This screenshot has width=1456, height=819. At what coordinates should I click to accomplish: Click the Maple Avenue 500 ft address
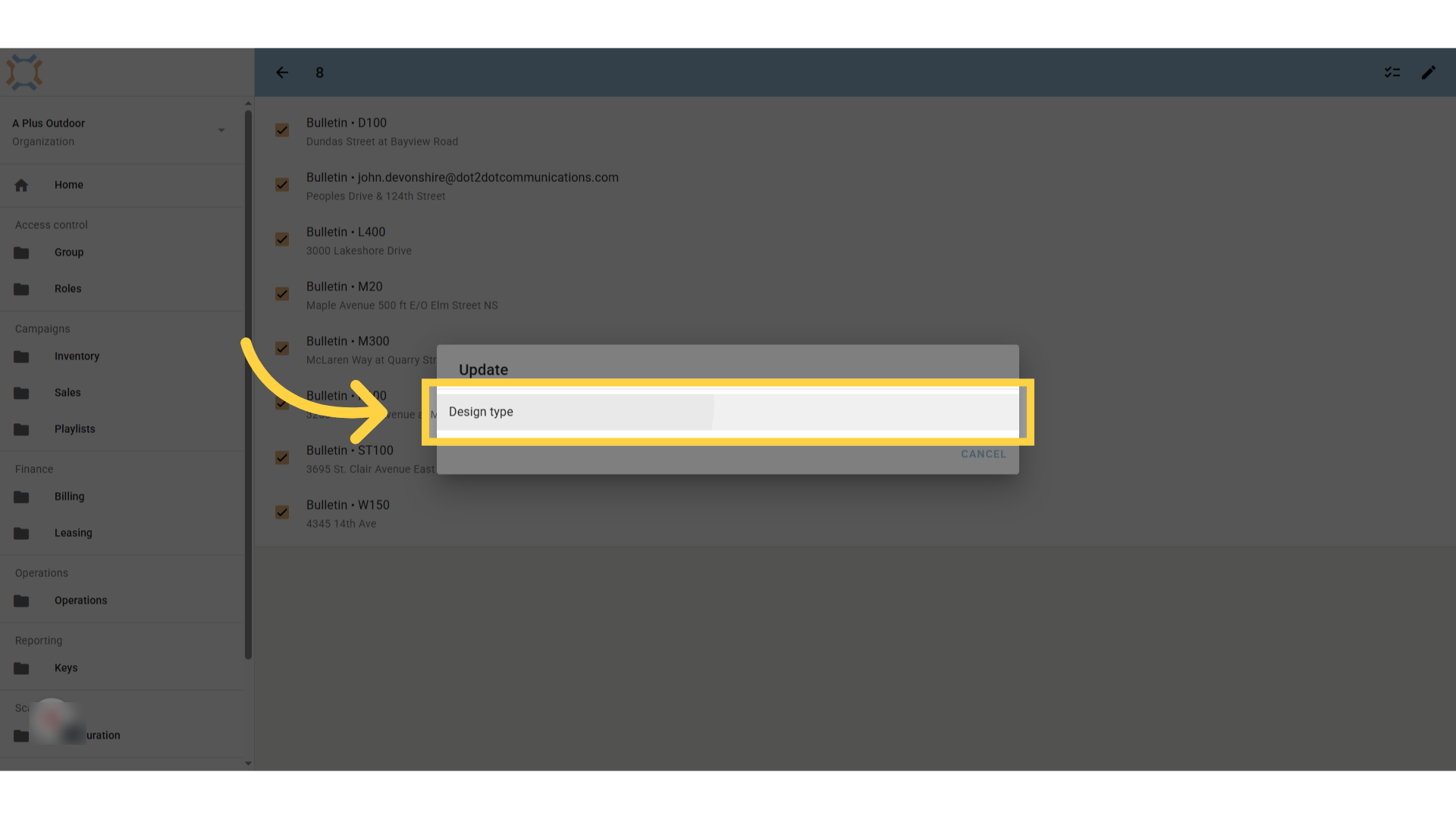pyautogui.click(x=402, y=306)
